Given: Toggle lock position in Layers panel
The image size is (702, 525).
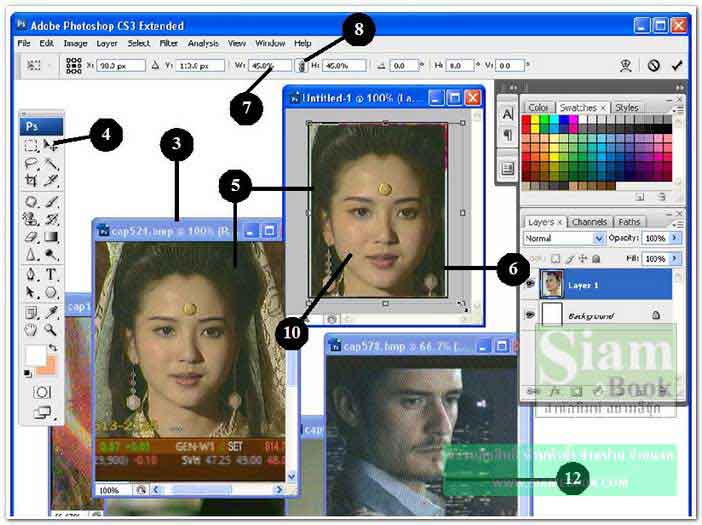Looking at the screenshot, I should point(583,259).
